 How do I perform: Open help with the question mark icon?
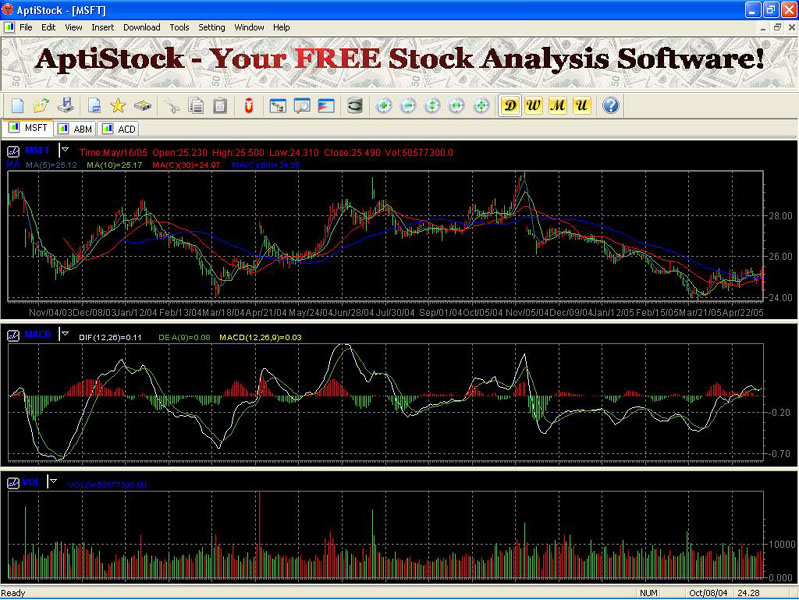[610, 106]
